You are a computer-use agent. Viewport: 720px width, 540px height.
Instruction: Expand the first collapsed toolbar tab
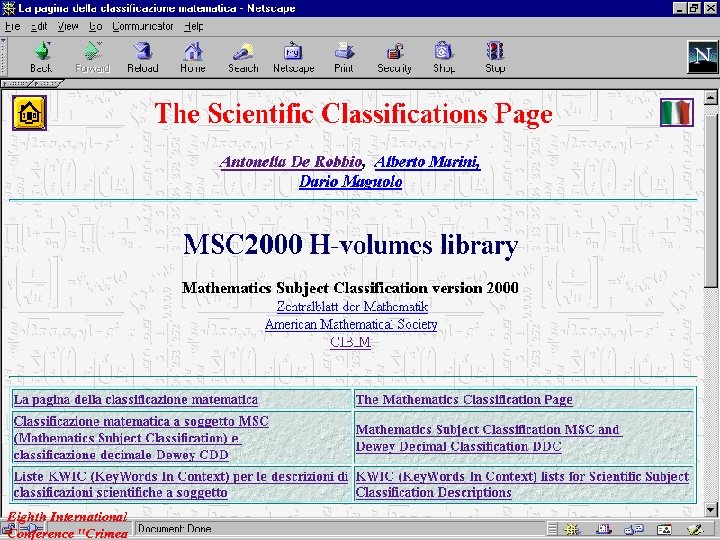point(17,84)
